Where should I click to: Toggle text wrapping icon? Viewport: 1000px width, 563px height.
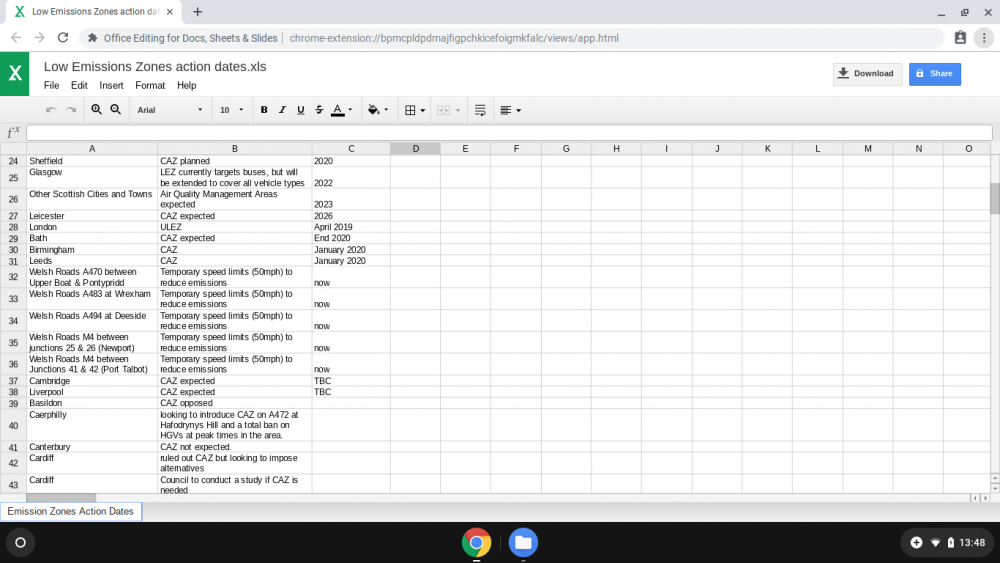480,110
